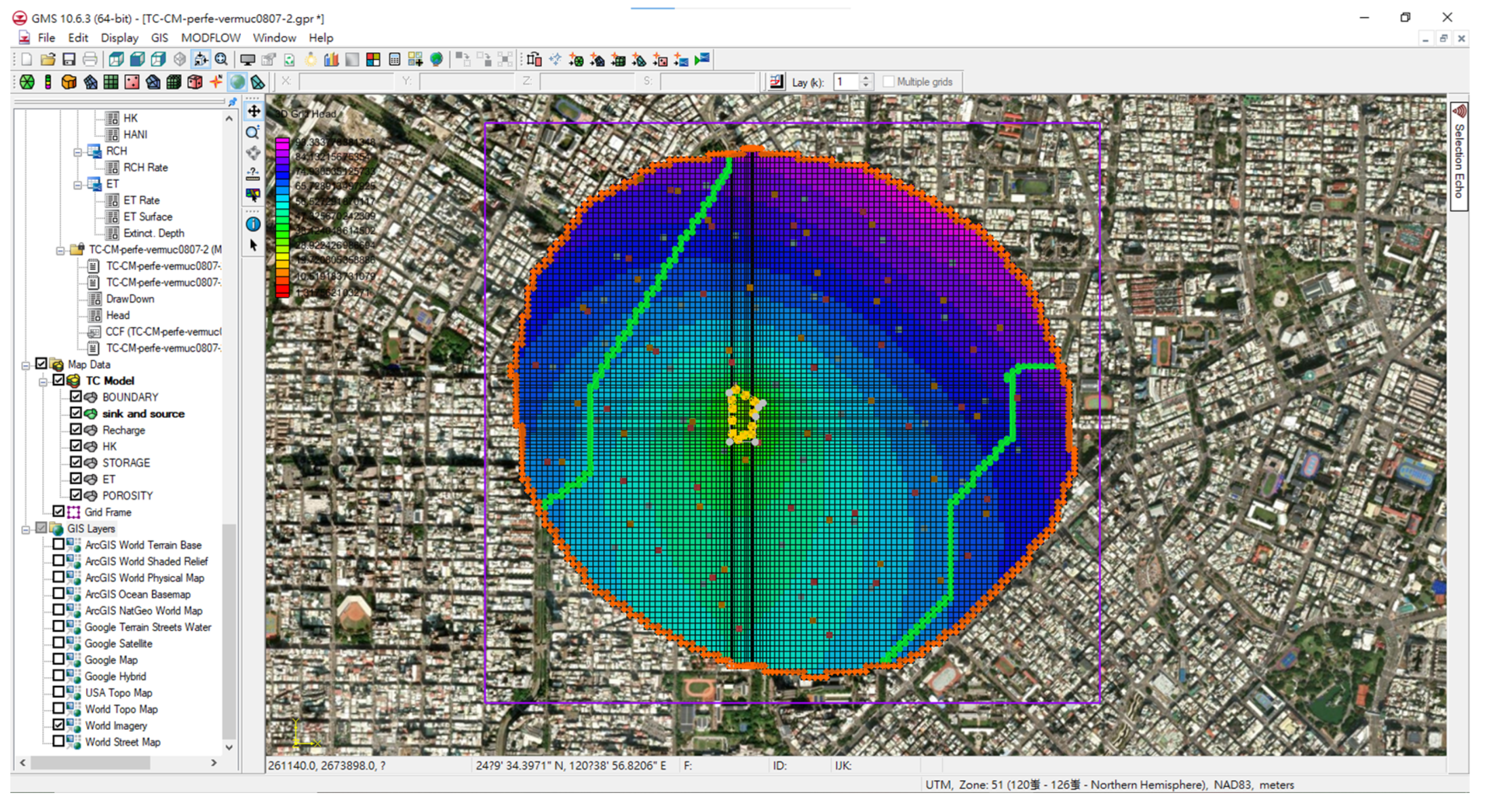Click the Frame/zoom-to-extents magnifier icon

point(221,59)
